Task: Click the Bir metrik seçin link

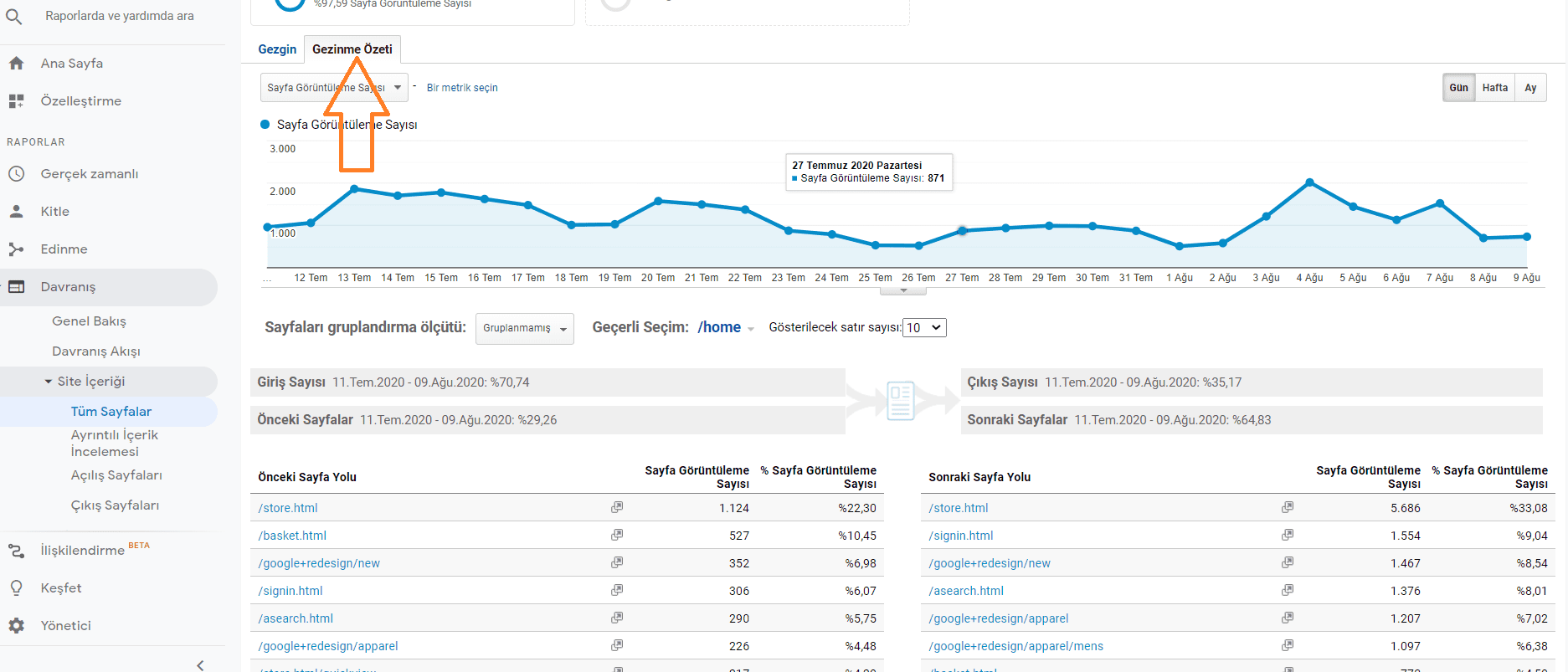Action: click(462, 88)
